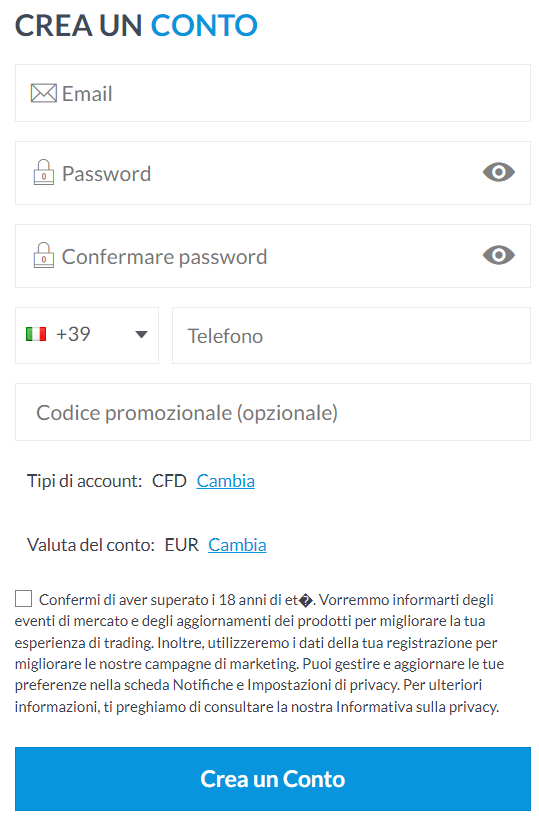Click Cambia next to Tipi di account CFD

(x=225, y=480)
